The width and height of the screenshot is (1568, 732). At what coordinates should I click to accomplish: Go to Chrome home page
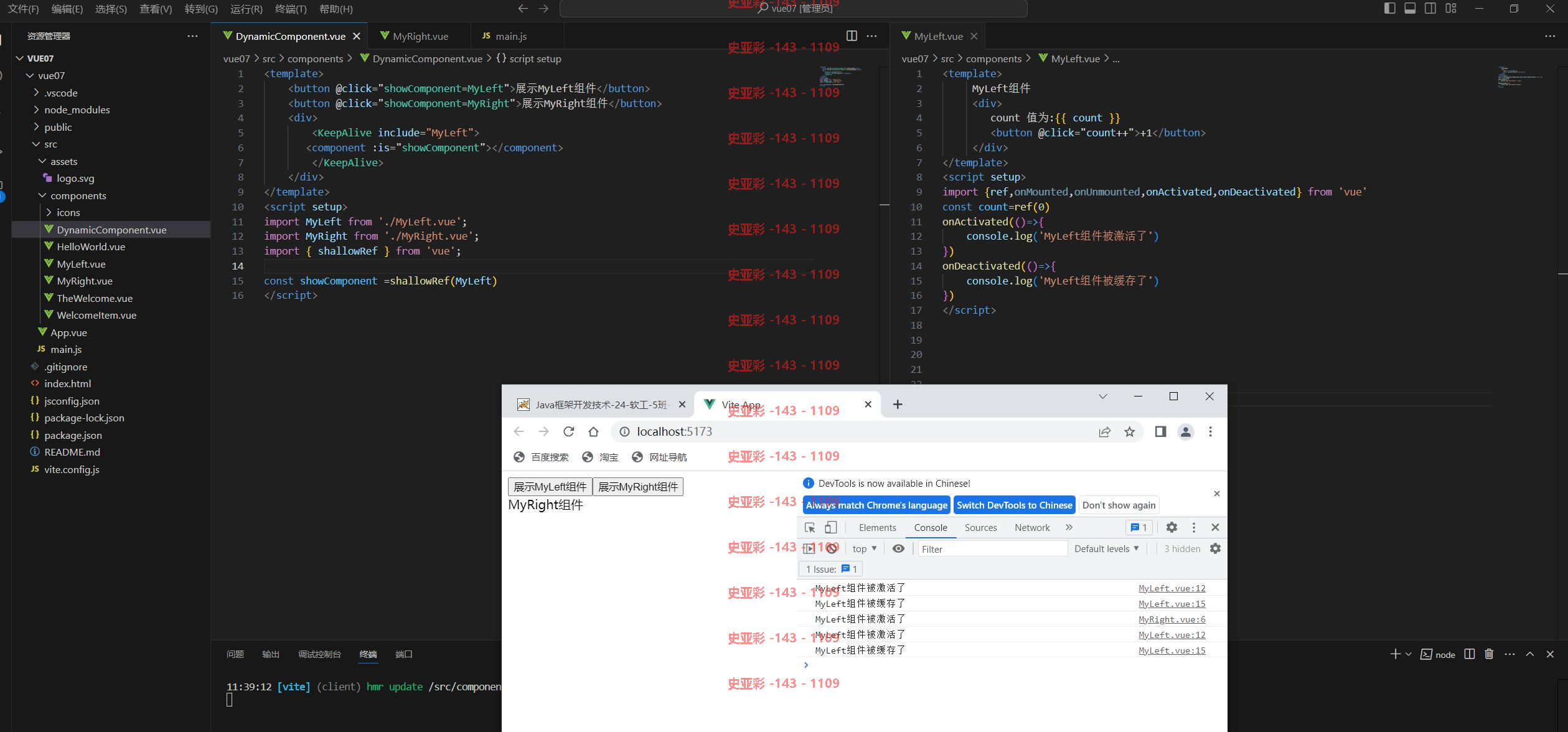pyautogui.click(x=593, y=431)
